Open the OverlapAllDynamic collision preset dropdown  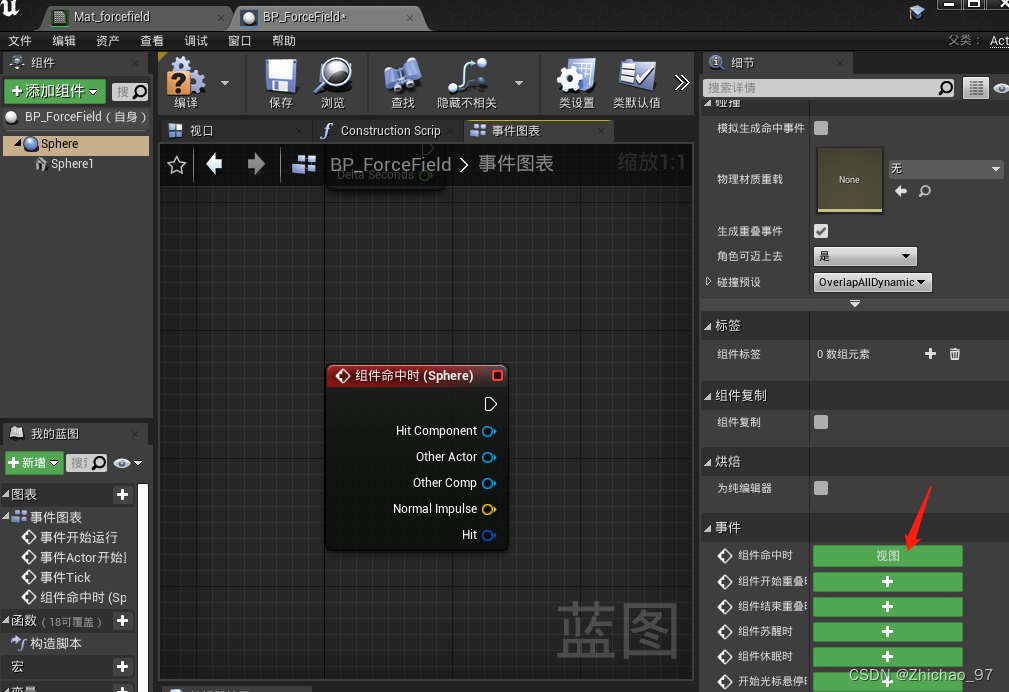point(872,282)
